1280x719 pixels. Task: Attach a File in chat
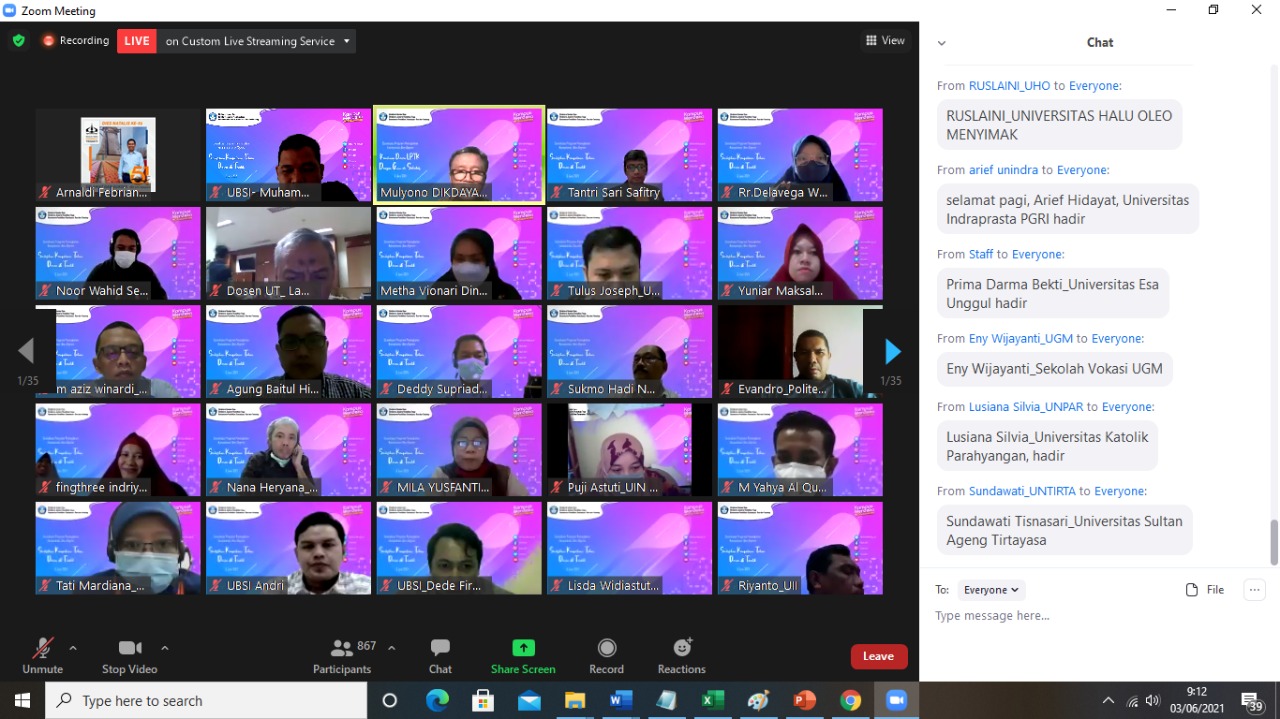tap(1205, 590)
